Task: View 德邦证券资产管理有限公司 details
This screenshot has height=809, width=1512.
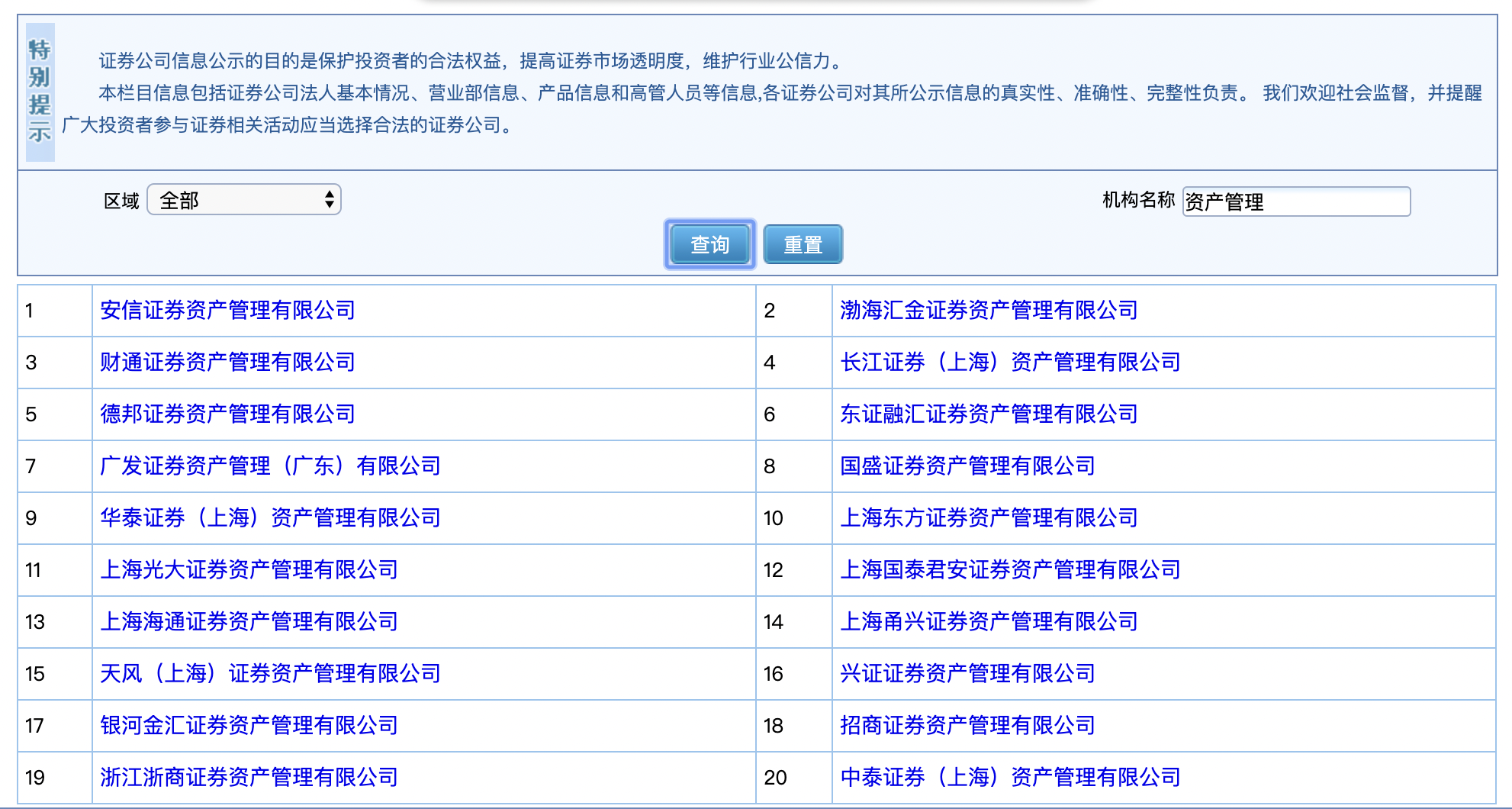Action: coord(227,414)
